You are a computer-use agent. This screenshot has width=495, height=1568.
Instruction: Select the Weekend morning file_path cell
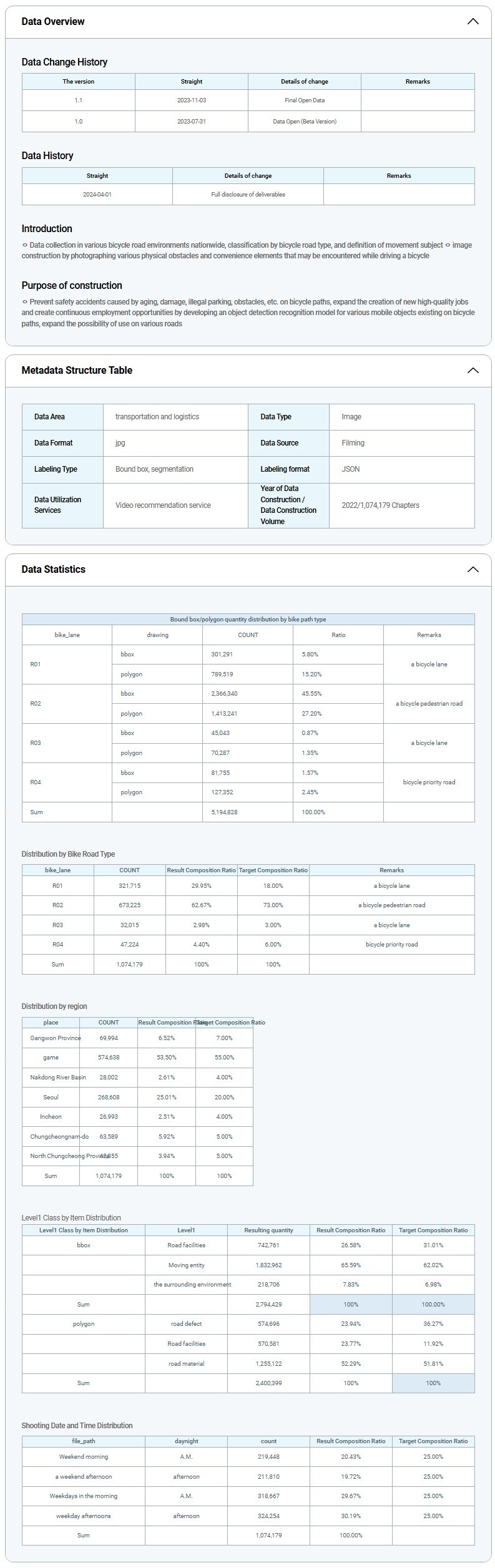click(84, 1457)
